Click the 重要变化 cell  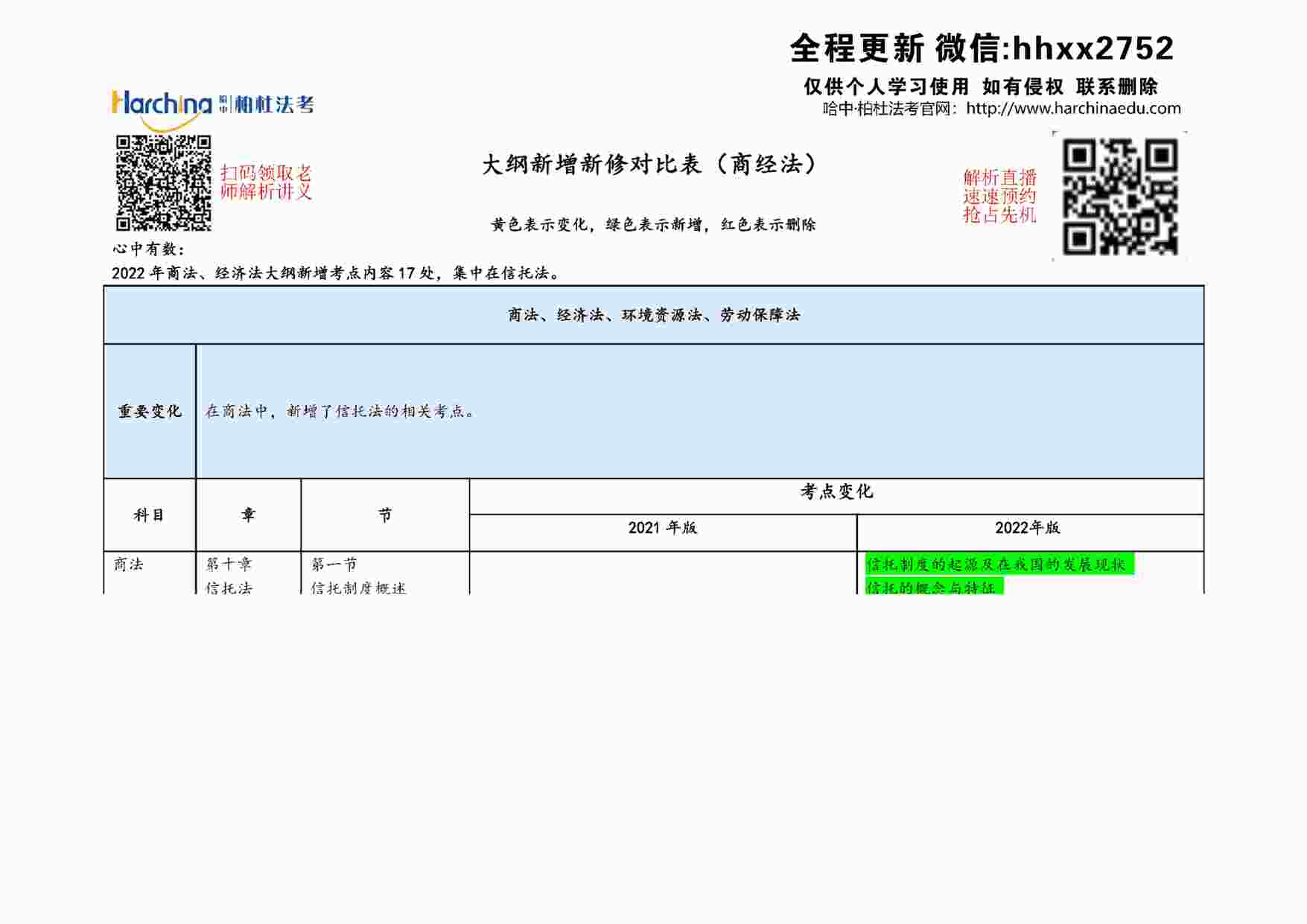150,411
